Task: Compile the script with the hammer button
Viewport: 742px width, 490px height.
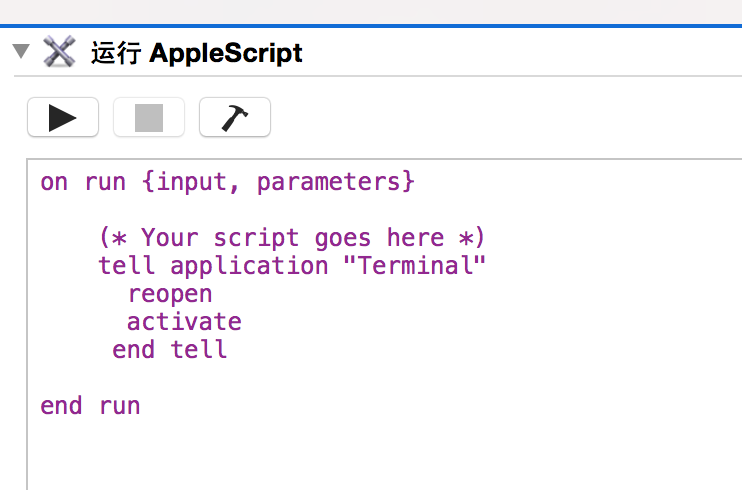Action: tap(234, 118)
